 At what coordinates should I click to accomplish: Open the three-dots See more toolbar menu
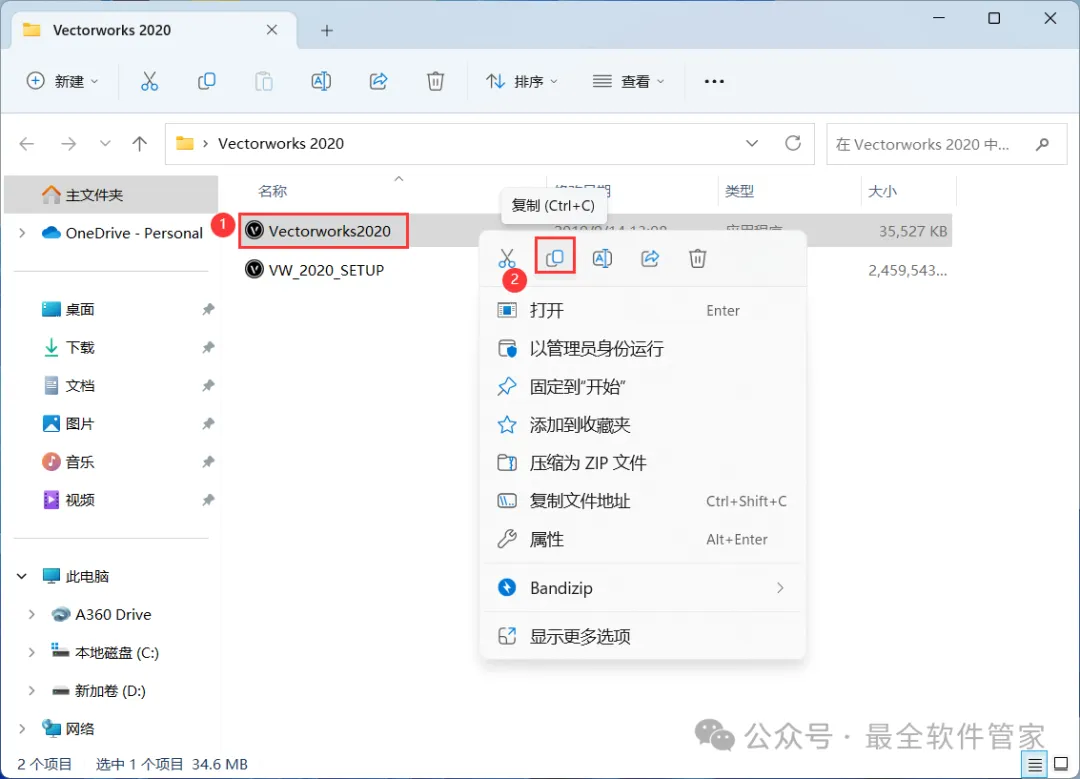(x=714, y=81)
